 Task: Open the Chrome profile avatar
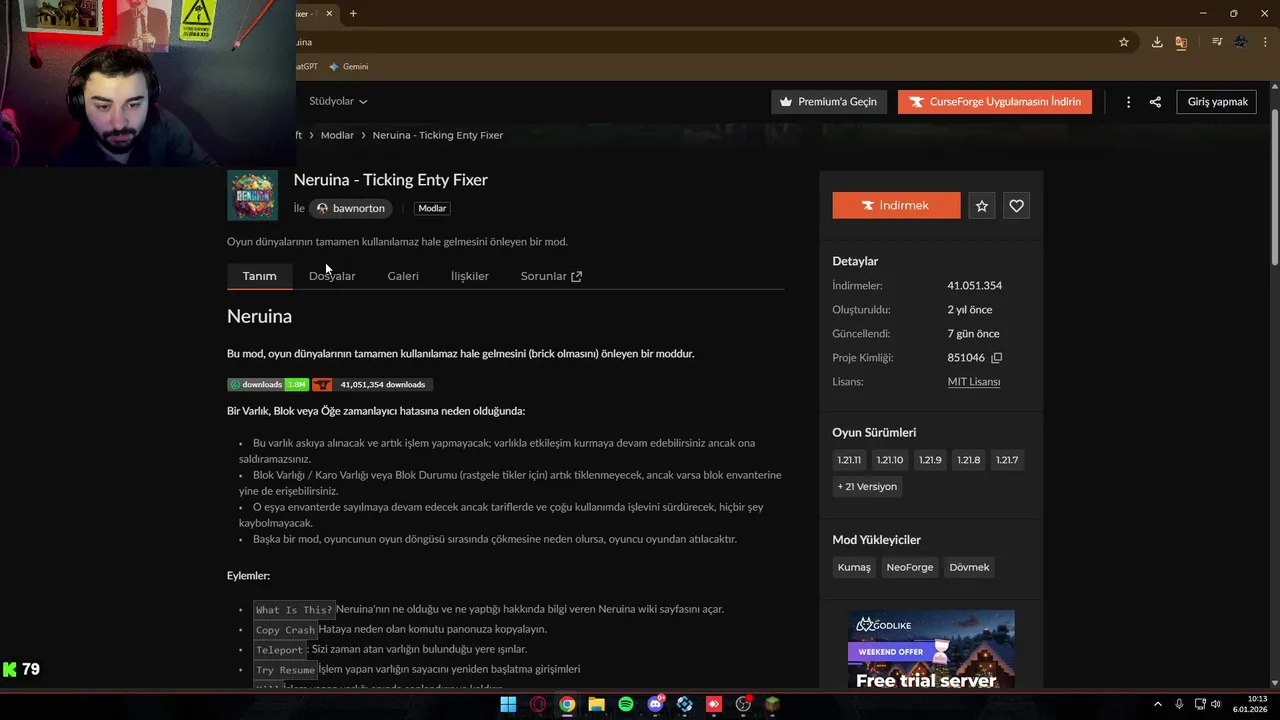click(x=1241, y=42)
